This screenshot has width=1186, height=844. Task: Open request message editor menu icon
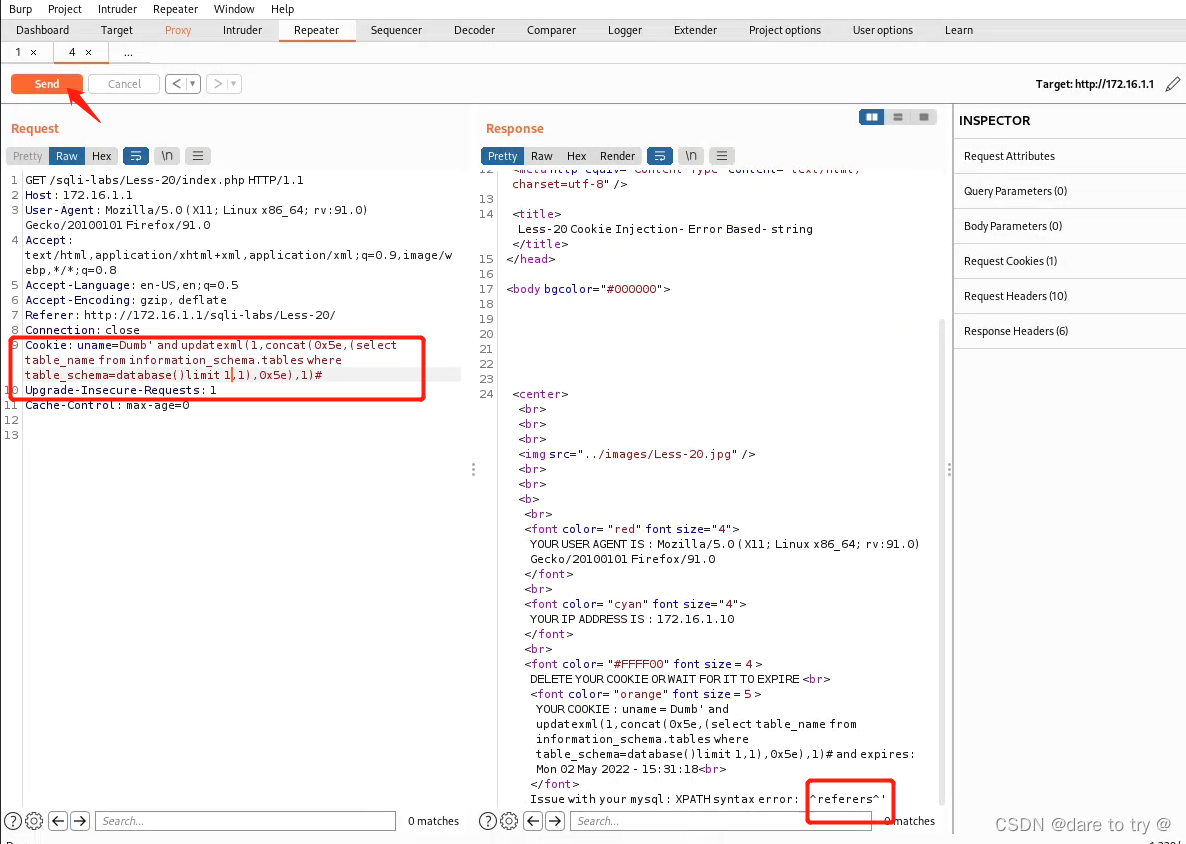(197, 156)
